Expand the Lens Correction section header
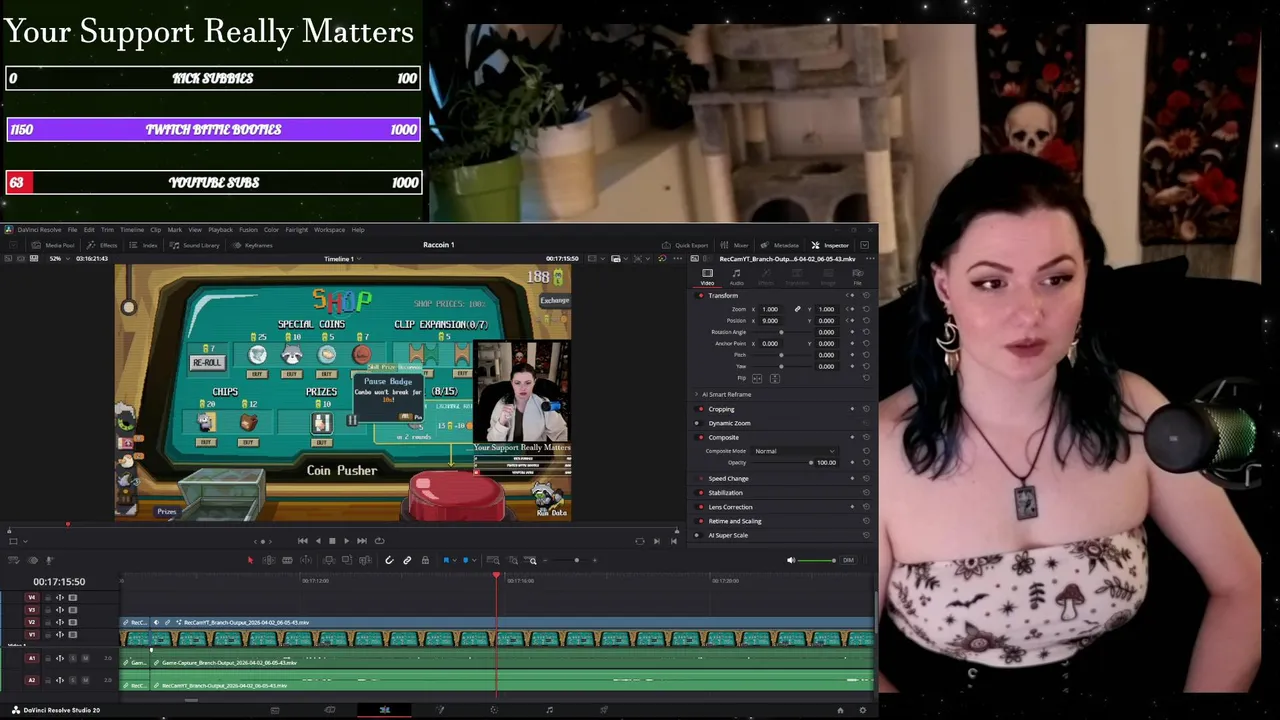Screen dimensions: 1280x720 pyautogui.click(x=730, y=507)
